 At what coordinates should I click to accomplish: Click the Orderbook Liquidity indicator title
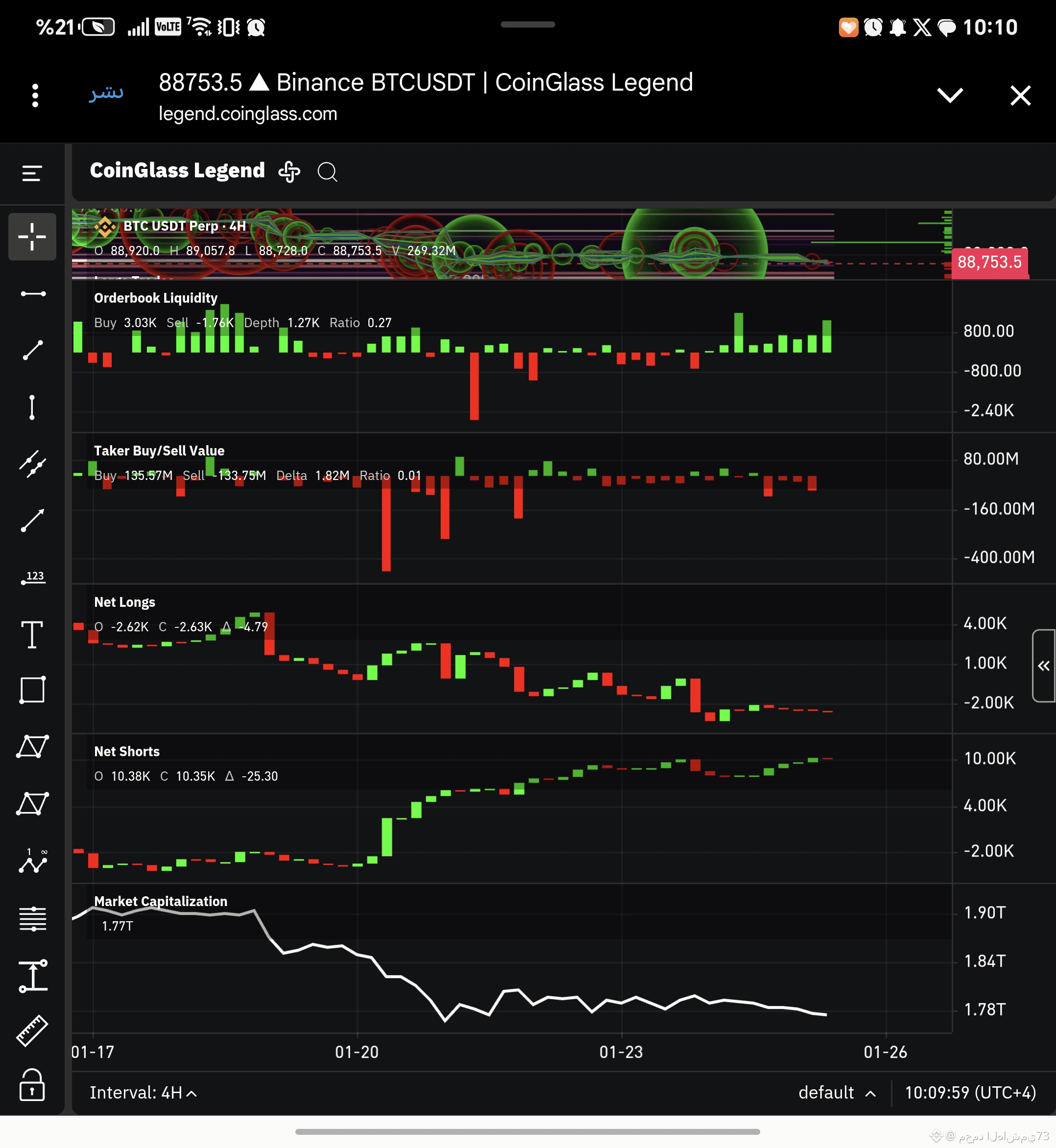click(155, 298)
